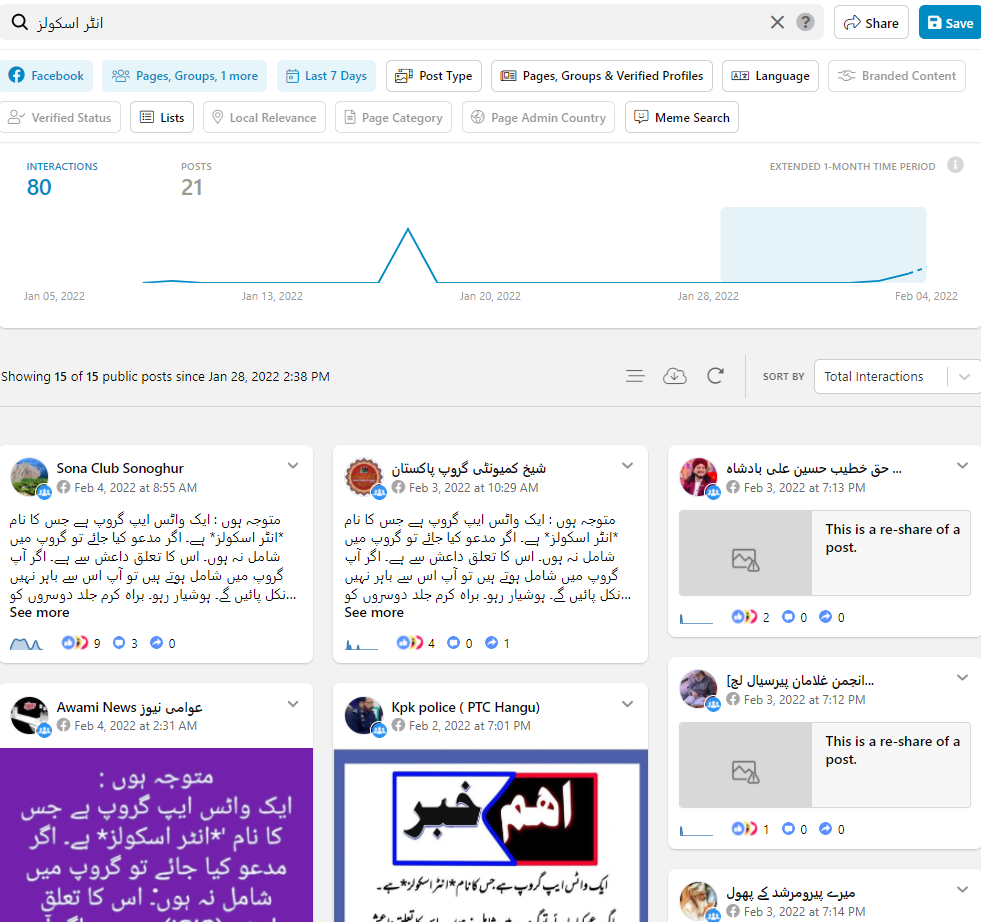The height and width of the screenshot is (922, 981).
Task: Open Sort By Total Interactions dropdown
Action: [x=896, y=377]
